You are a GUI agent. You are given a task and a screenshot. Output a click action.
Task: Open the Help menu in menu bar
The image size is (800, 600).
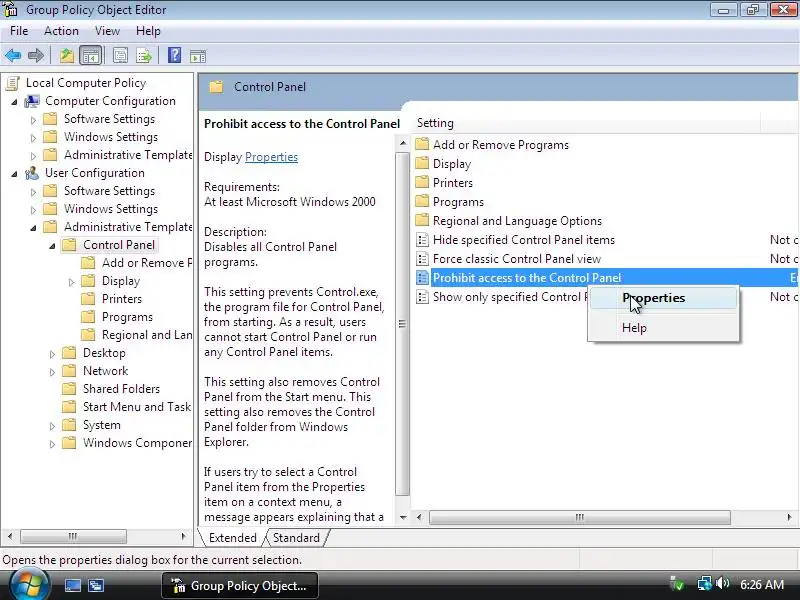[148, 31]
